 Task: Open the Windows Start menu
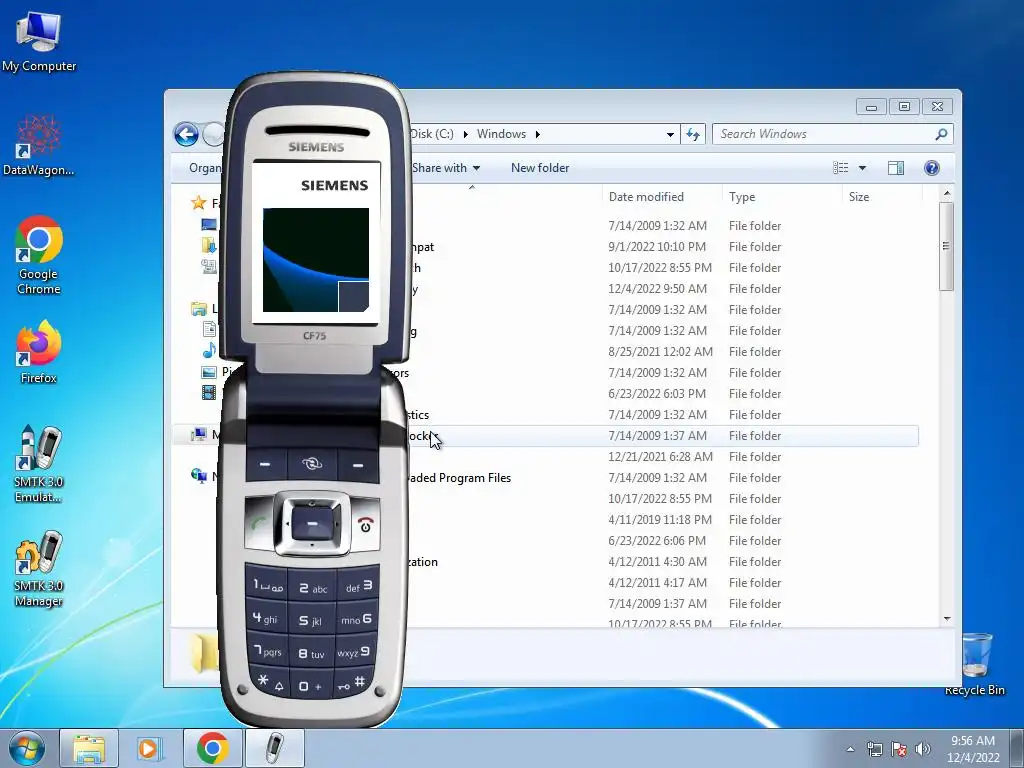pyautogui.click(x=27, y=748)
